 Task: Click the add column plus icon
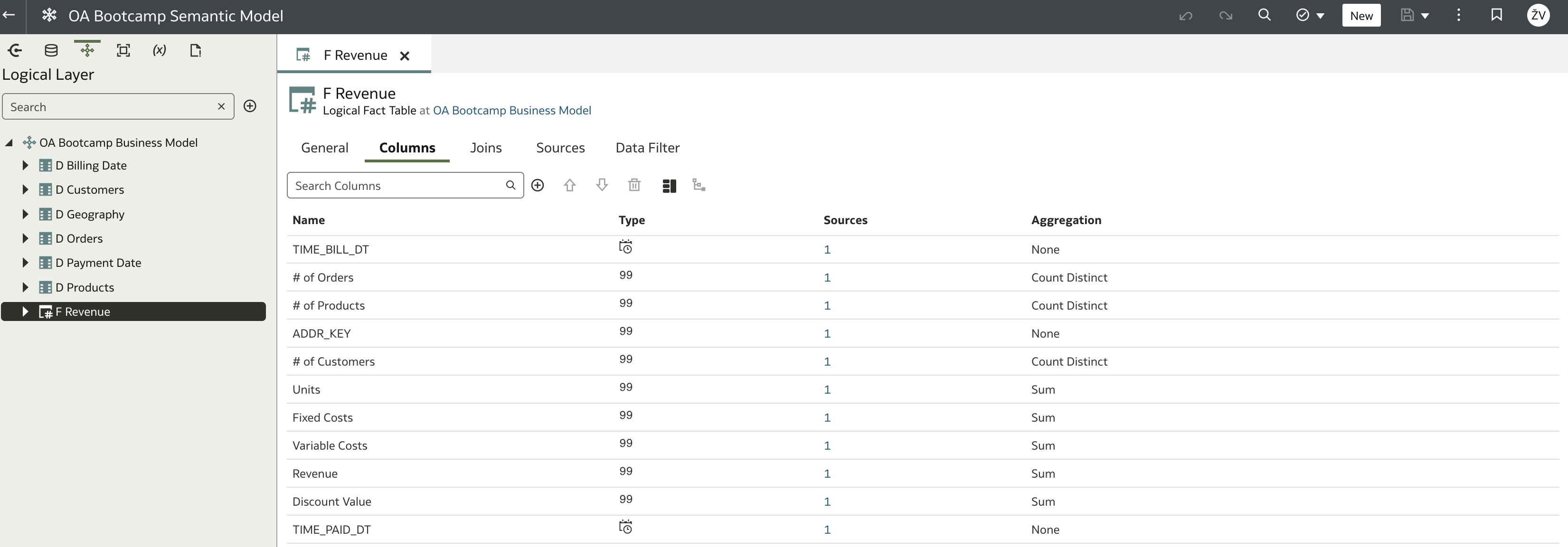click(538, 185)
